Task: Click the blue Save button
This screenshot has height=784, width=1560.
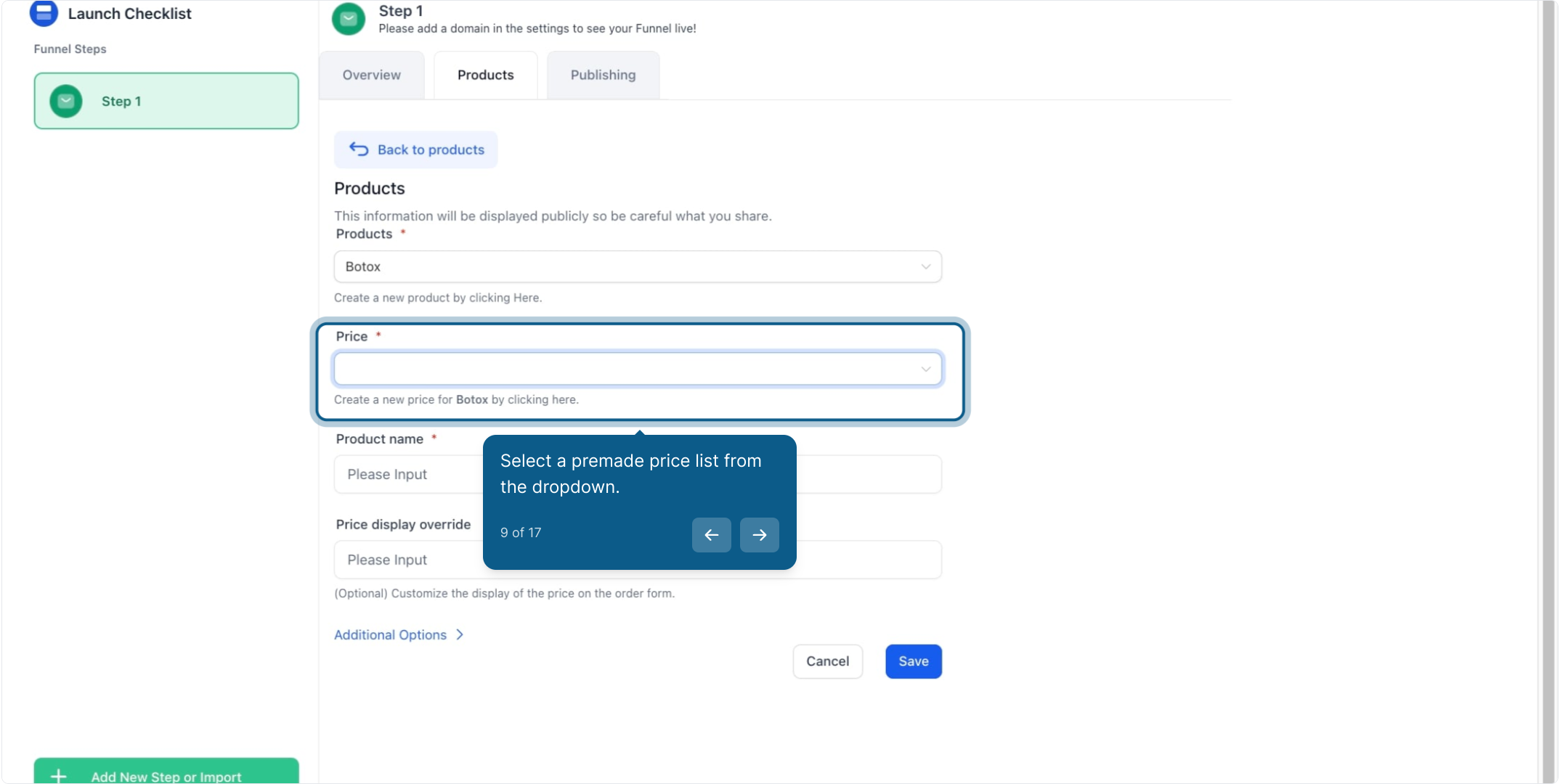Action: (914, 661)
